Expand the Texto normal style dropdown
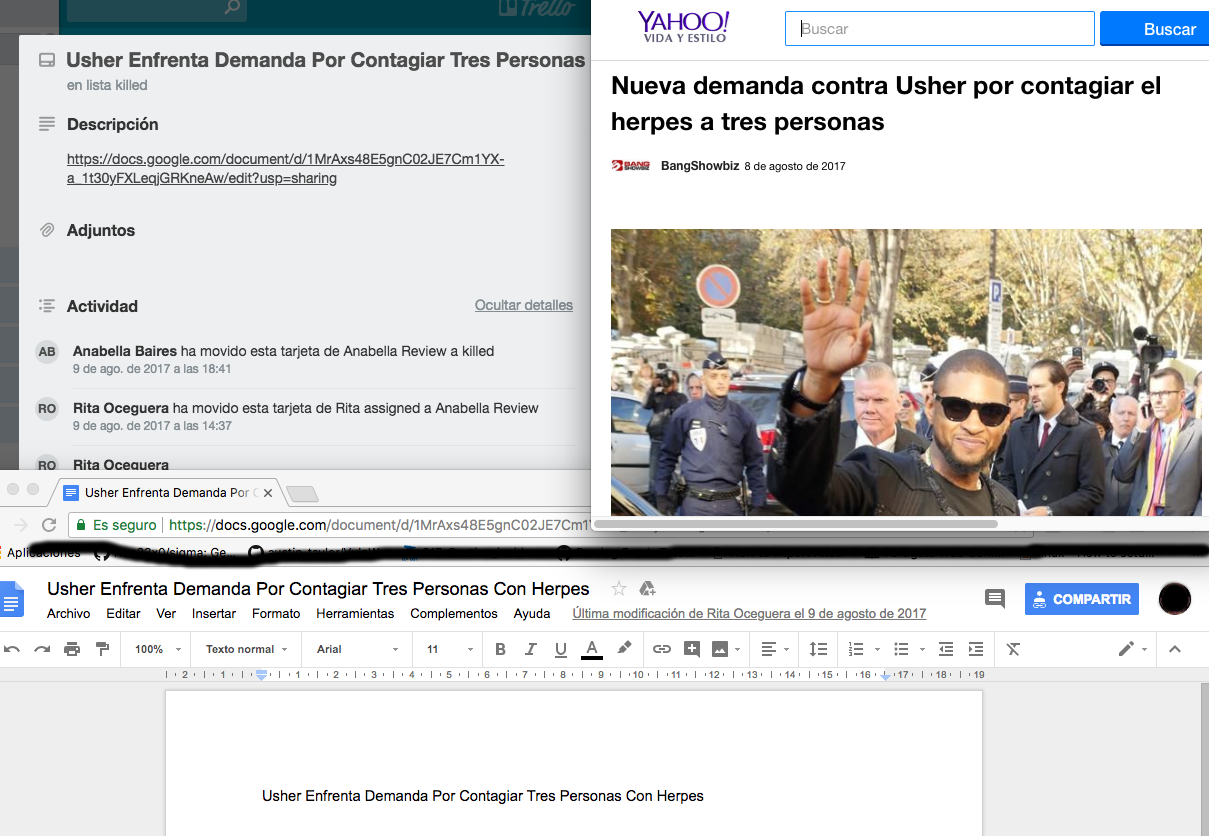Screen dimensions: 1209x836 coord(247,649)
